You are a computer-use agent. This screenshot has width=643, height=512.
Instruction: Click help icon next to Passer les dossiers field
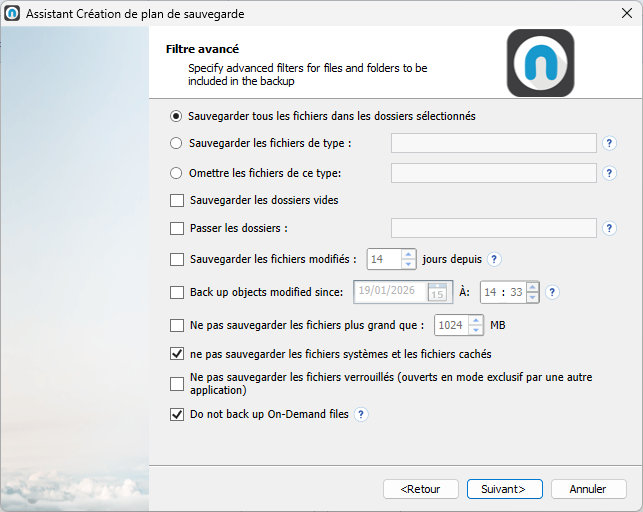click(x=610, y=229)
